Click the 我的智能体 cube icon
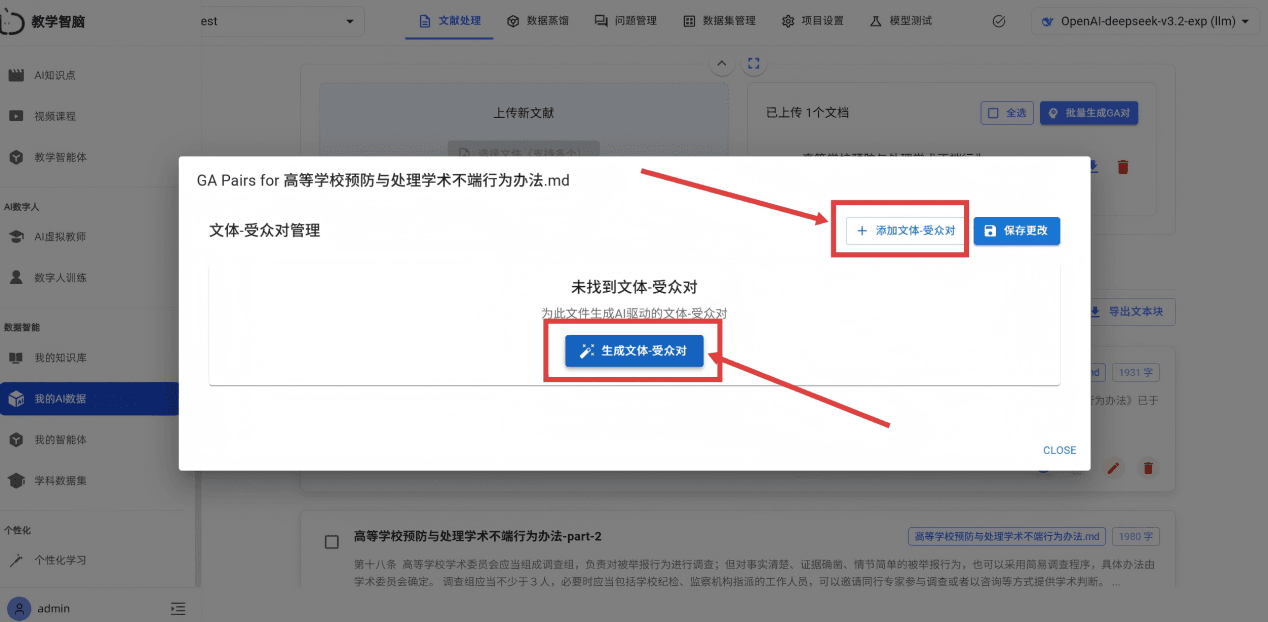The image size is (1268, 622). tap(16, 440)
